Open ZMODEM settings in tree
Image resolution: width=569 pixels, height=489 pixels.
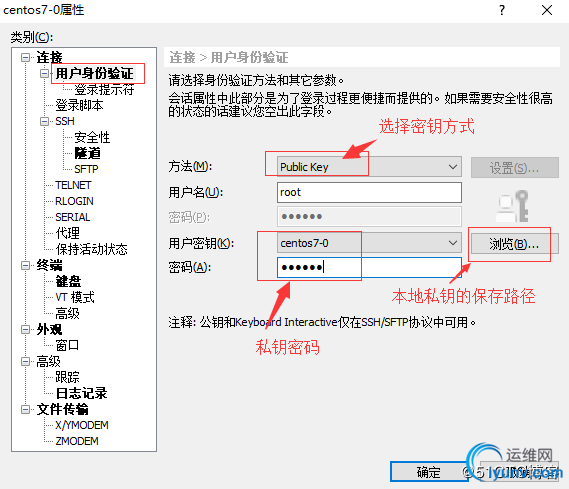[77, 441]
